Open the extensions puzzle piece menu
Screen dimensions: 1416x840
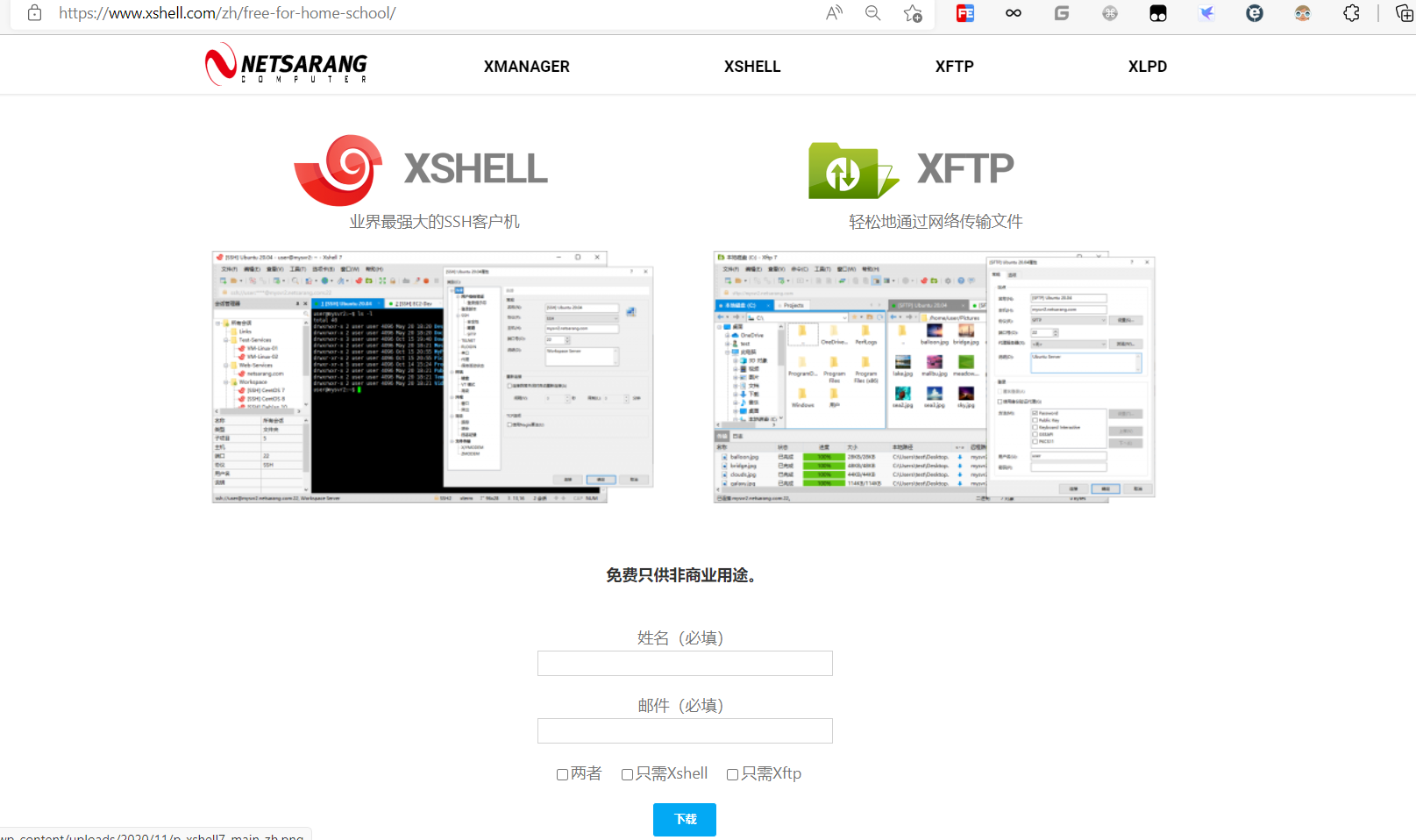(1351, 13)
